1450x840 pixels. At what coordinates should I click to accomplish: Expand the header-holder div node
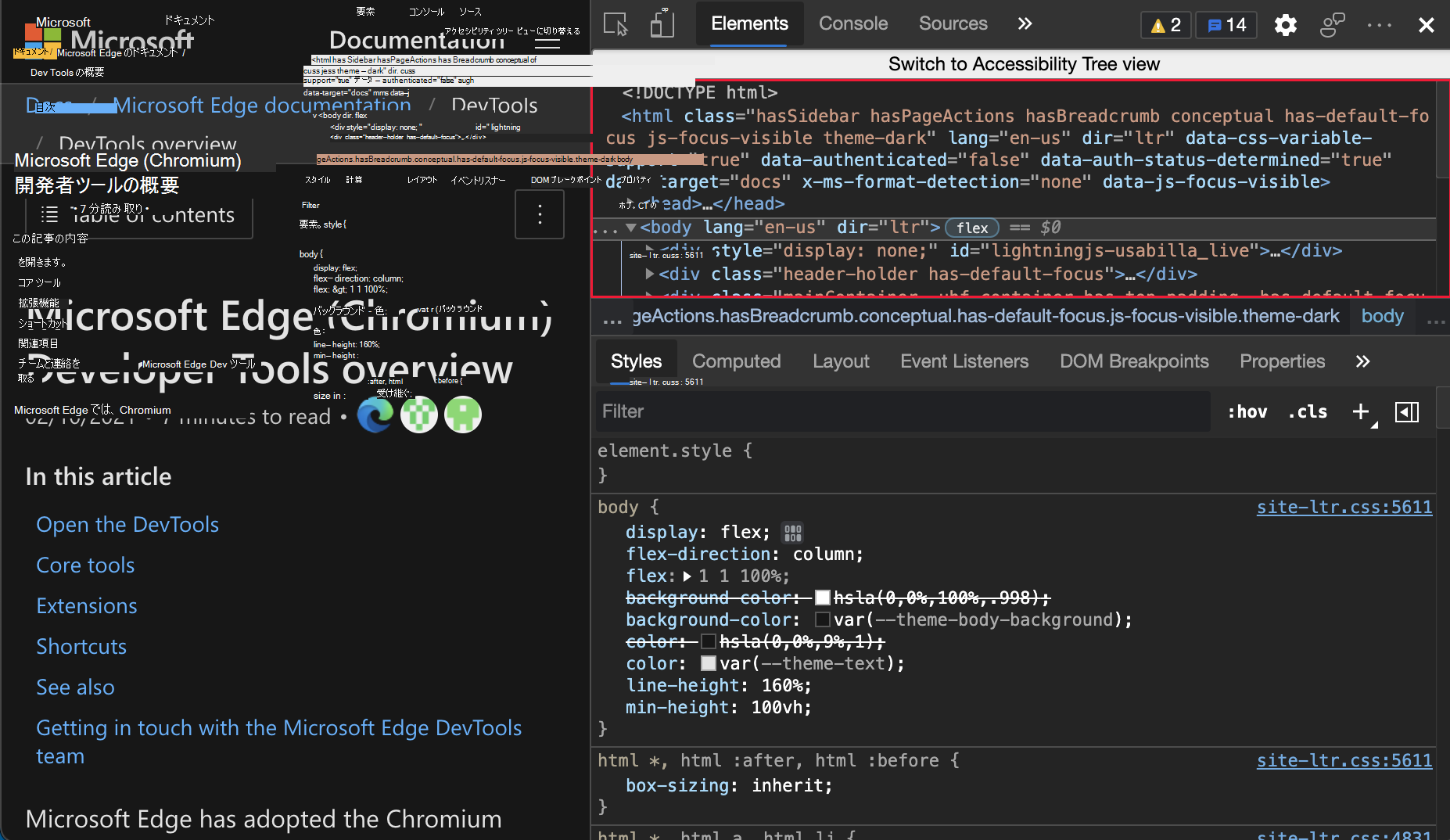pos(649,274)
